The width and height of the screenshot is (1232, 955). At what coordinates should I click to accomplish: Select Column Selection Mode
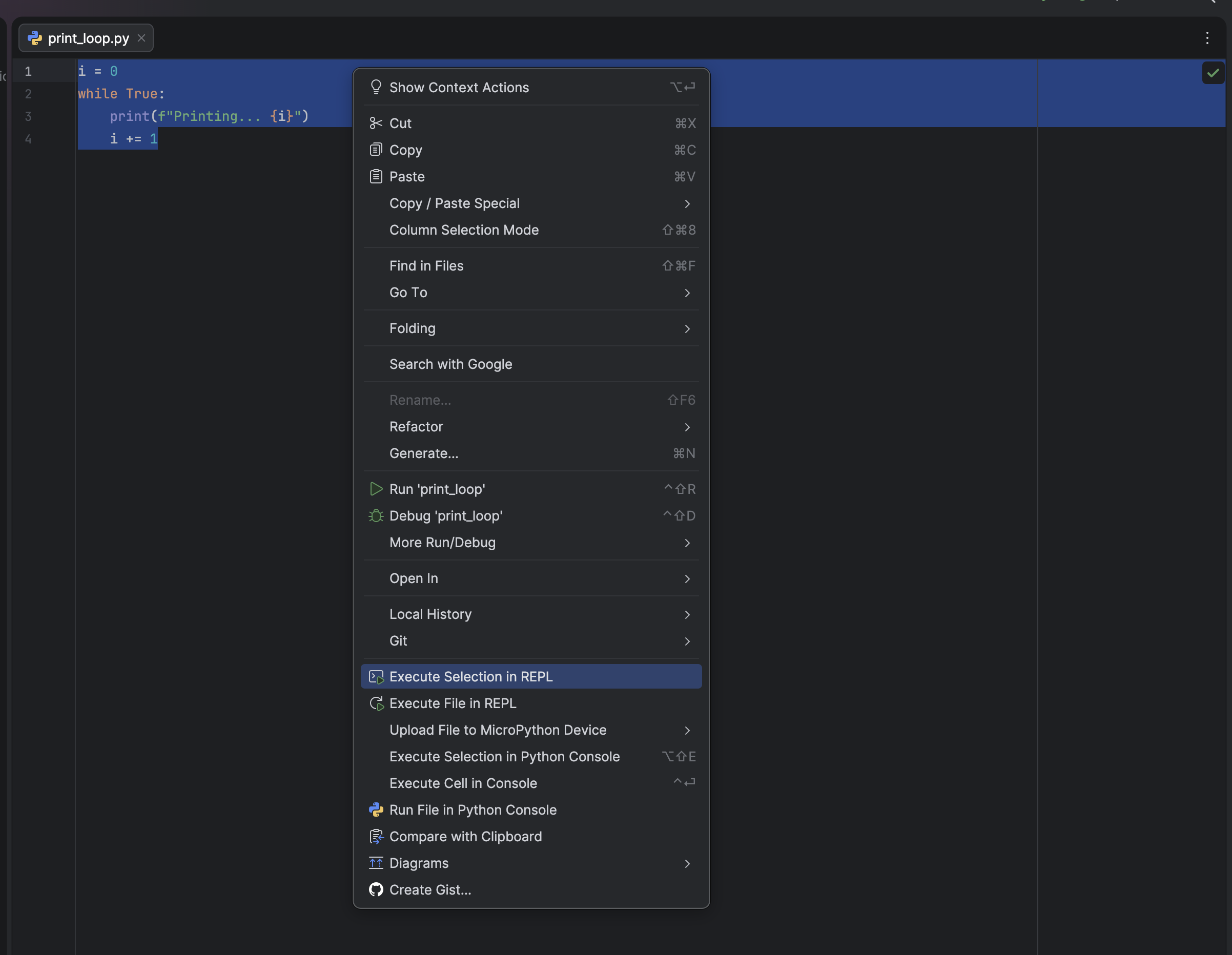(x=531, y=230)
